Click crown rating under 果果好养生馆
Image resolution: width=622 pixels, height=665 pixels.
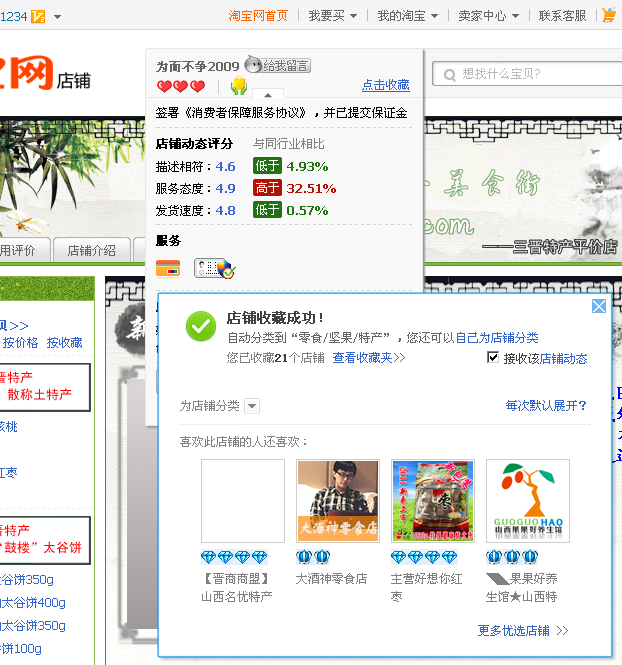512,557
